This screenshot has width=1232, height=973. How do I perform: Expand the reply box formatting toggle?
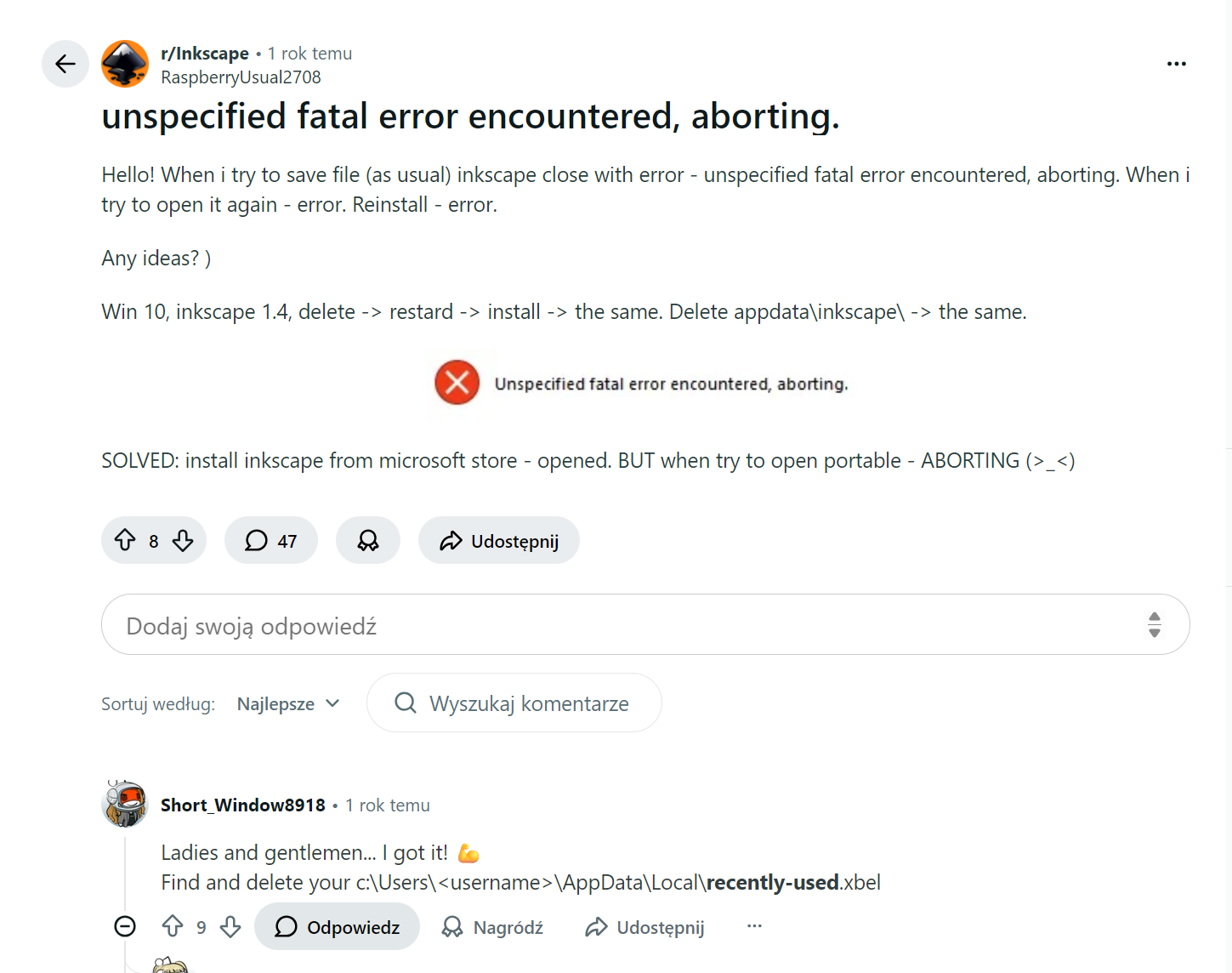pyautogui.click(x=1154, y=624)
